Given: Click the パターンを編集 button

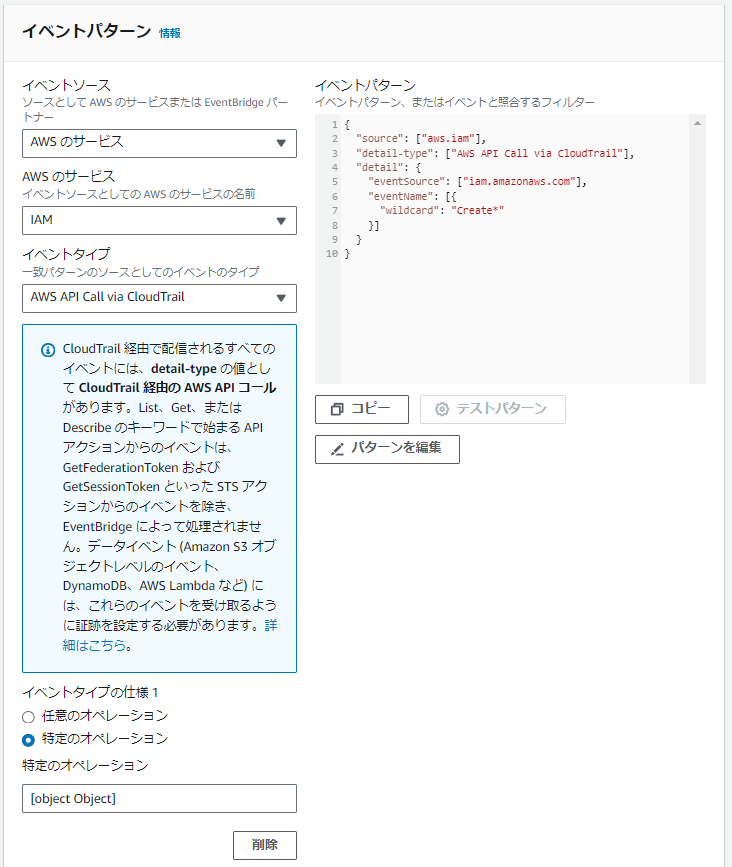Looking at the screenshot, I should [386, 449].
